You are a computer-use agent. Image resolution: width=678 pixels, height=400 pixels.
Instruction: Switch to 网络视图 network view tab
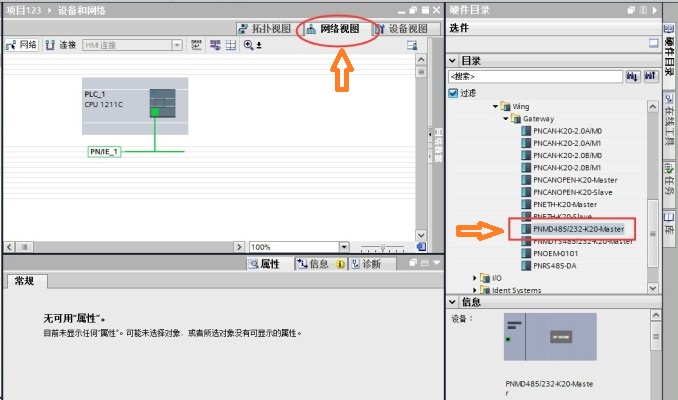pos(333,29)
